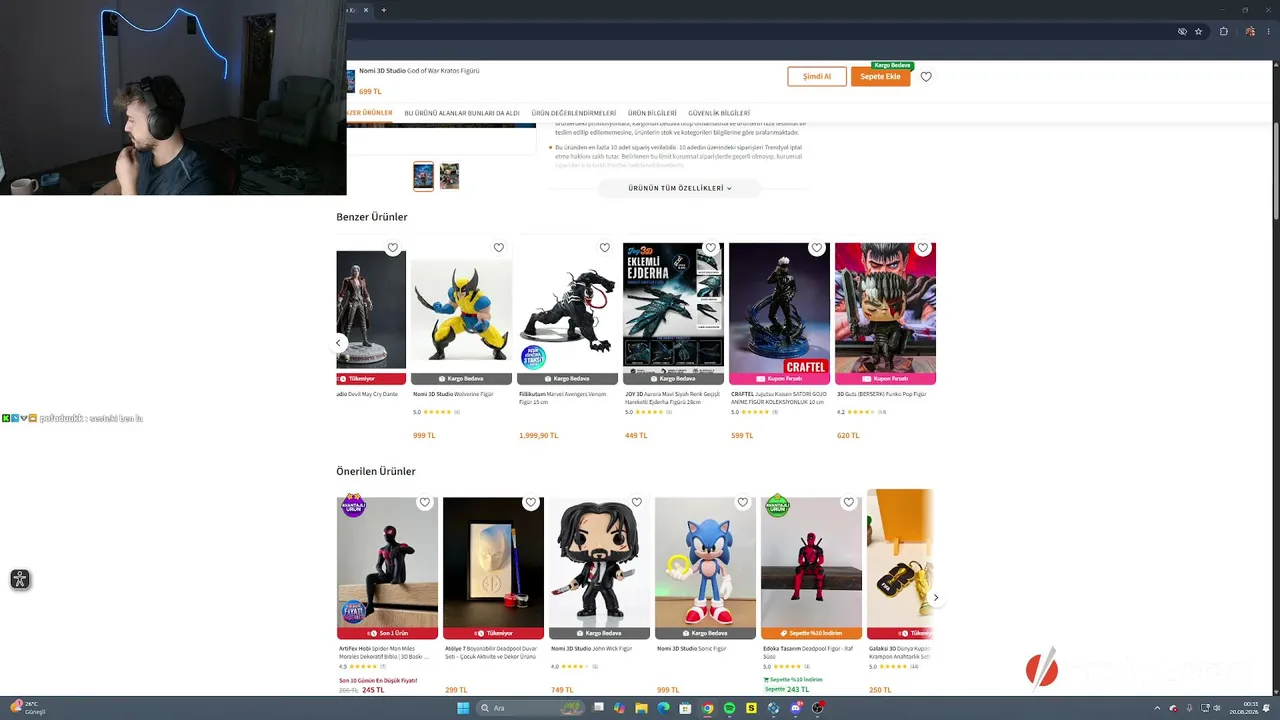Viewport: 1280px width, 720px height.
Task: Toggle favorite heart on Satoru Gojo figure
Action: tap(817, 248)
